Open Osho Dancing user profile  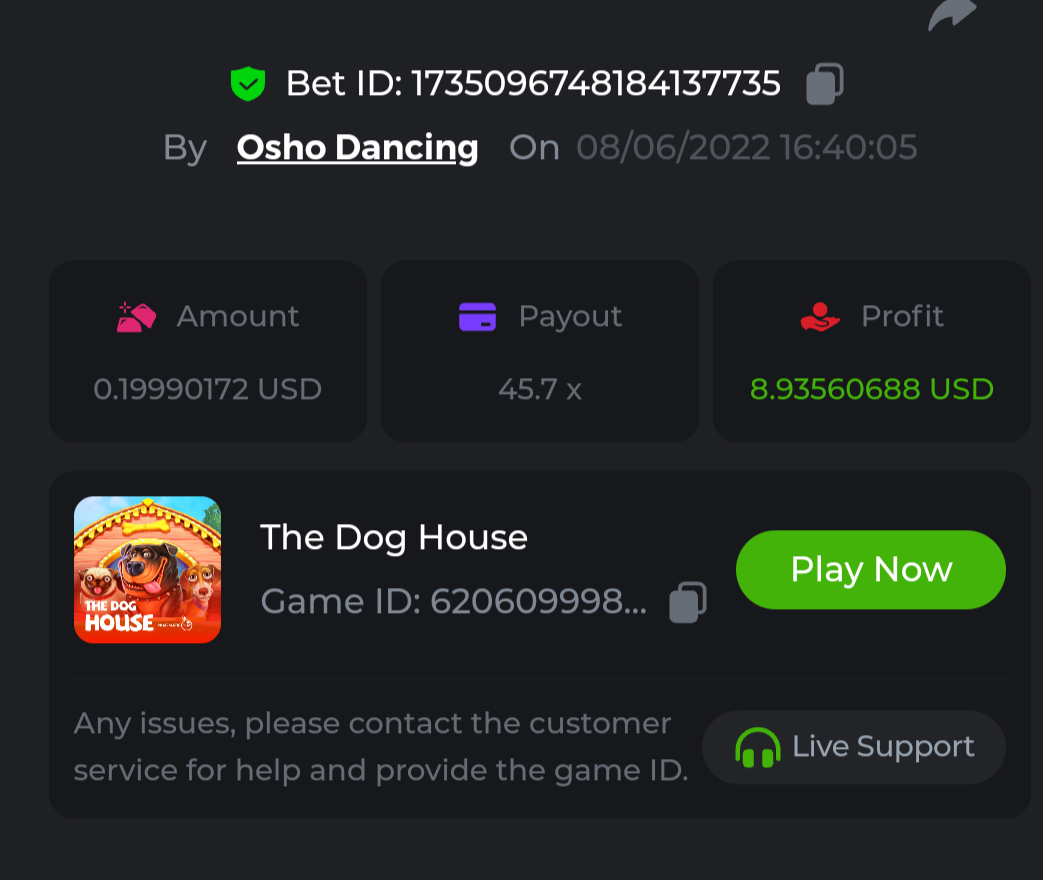[357, 148]
